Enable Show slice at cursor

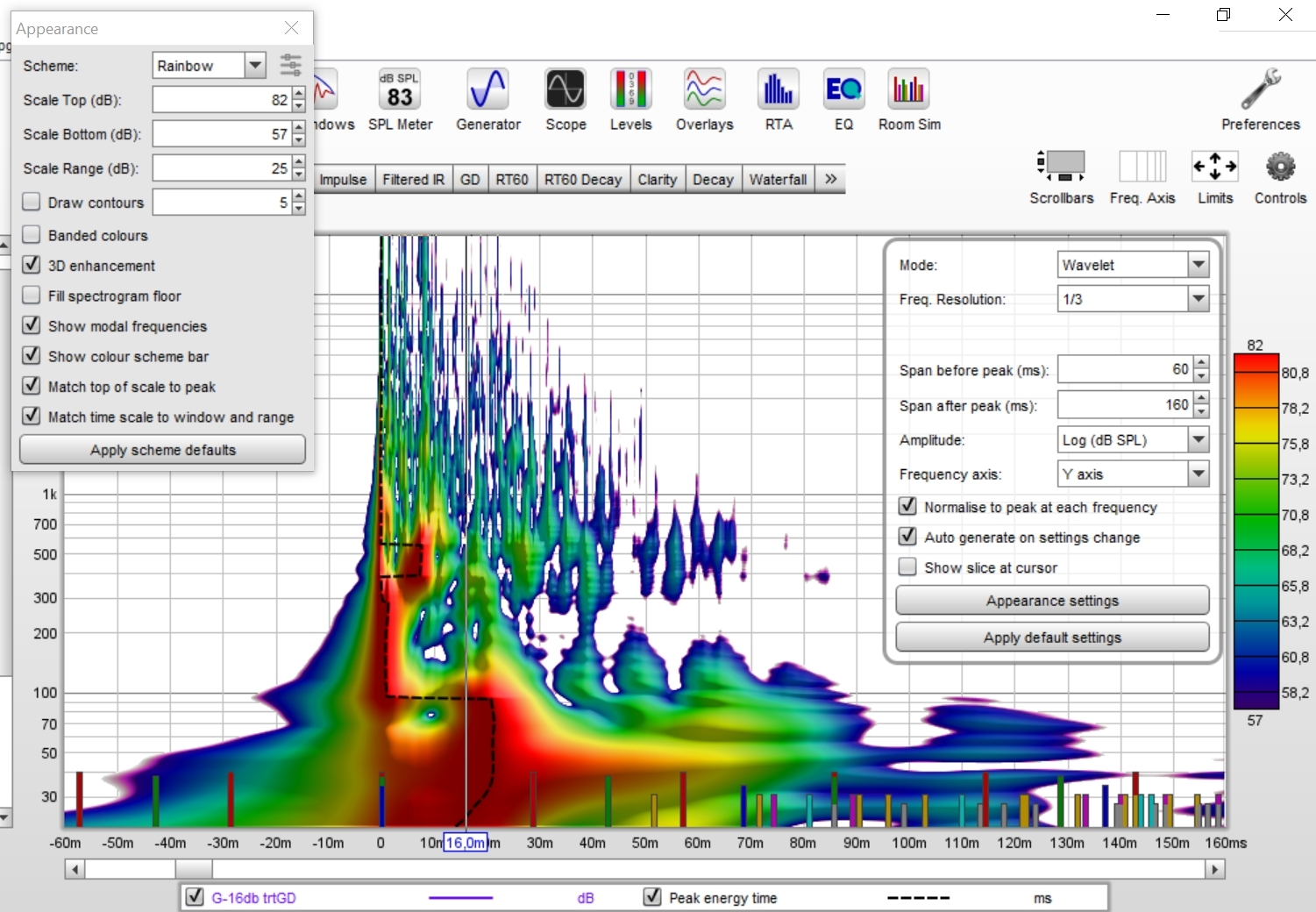[907, 567]
